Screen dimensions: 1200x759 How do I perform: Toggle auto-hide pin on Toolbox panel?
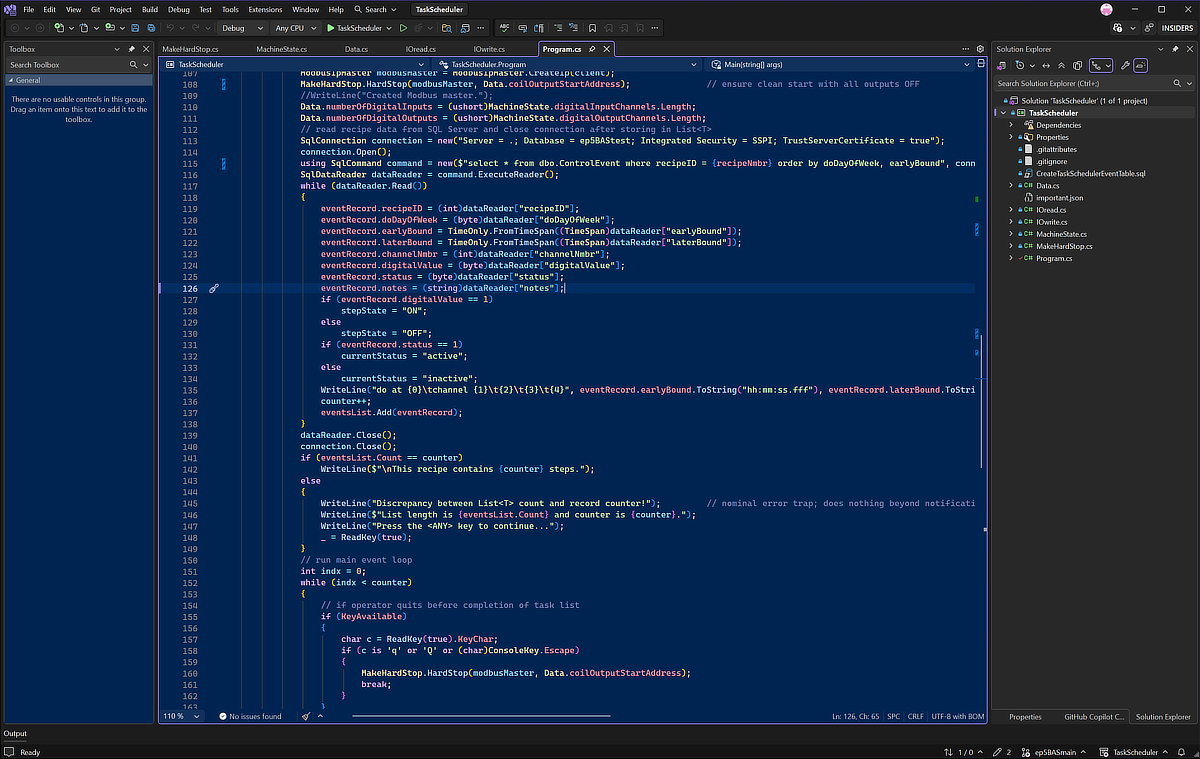(132, 48)
